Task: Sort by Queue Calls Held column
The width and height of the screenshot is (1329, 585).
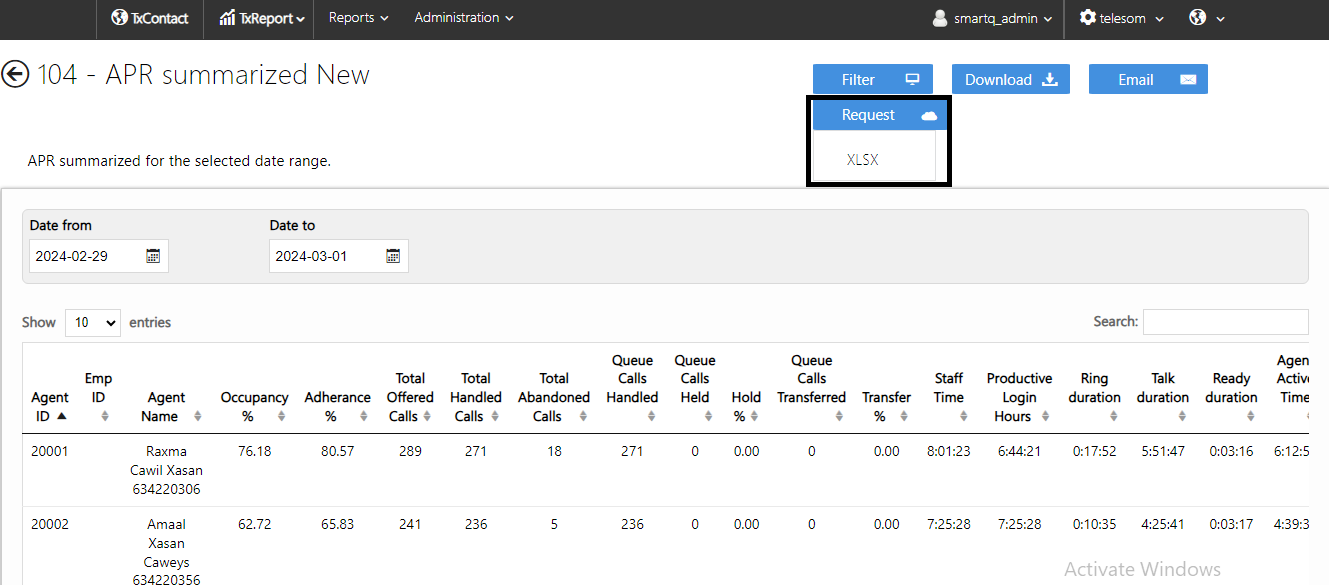Action: 695,389
